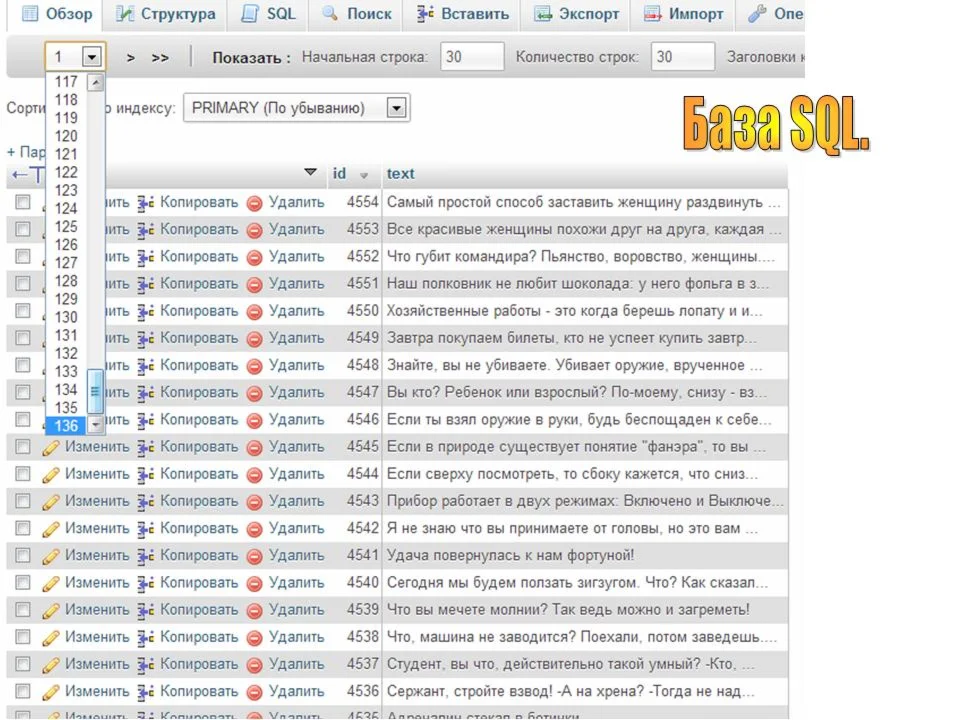Click the red delete icon for row 4540

pyautogui.click(x=254, y=583)
